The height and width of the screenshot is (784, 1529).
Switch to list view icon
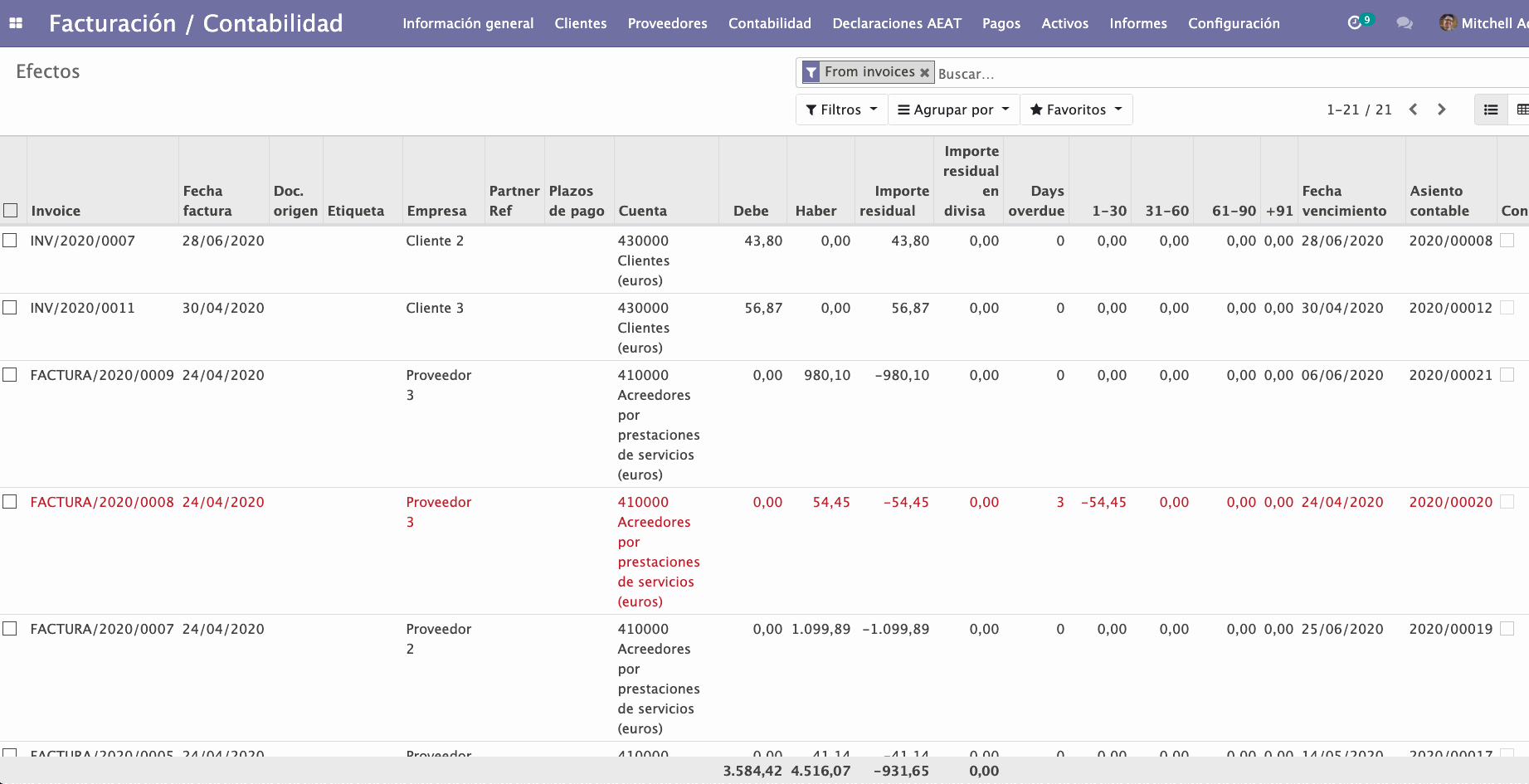coord(1491,110)
